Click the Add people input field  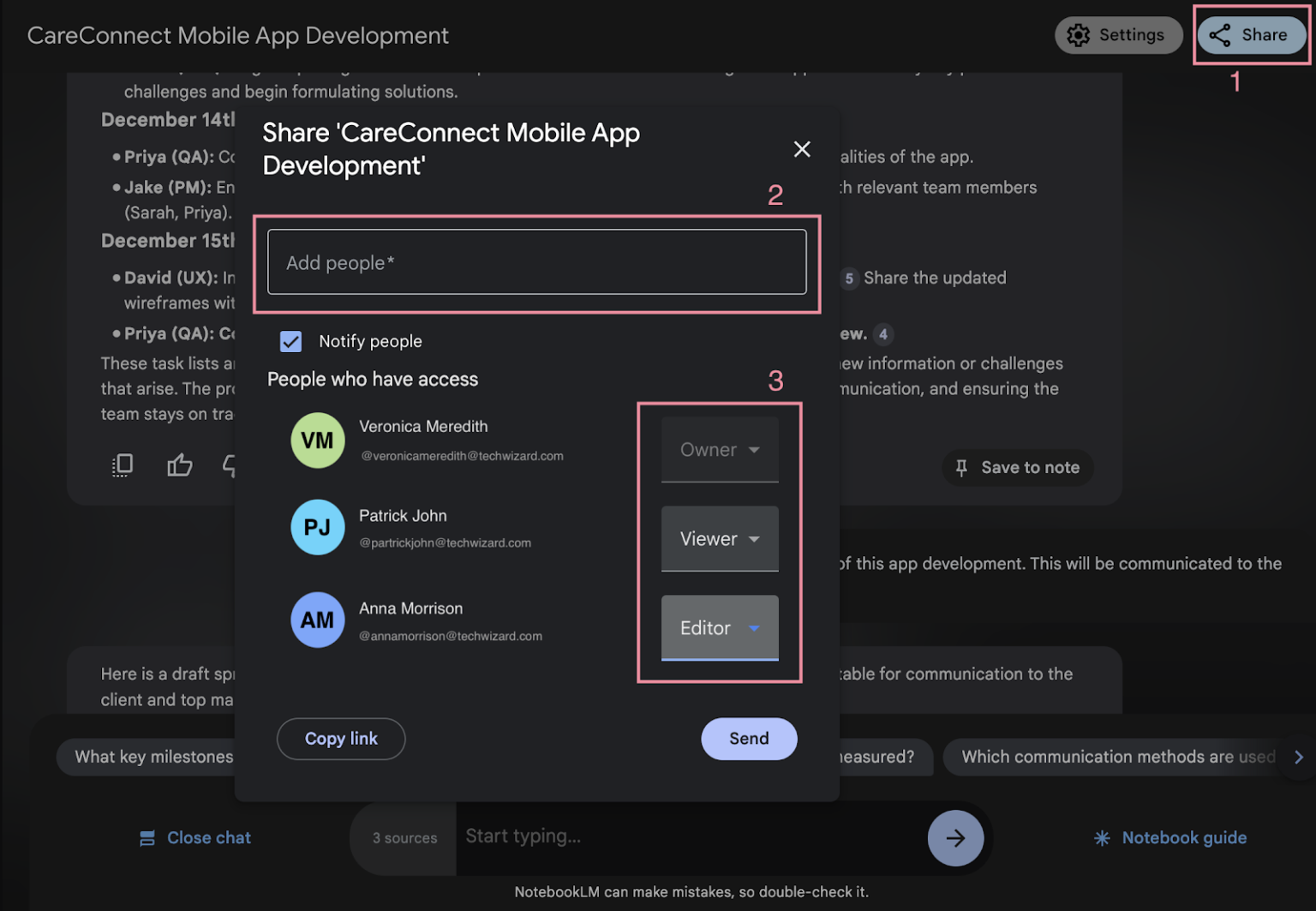pyautogui.click(x=537, y=262)
